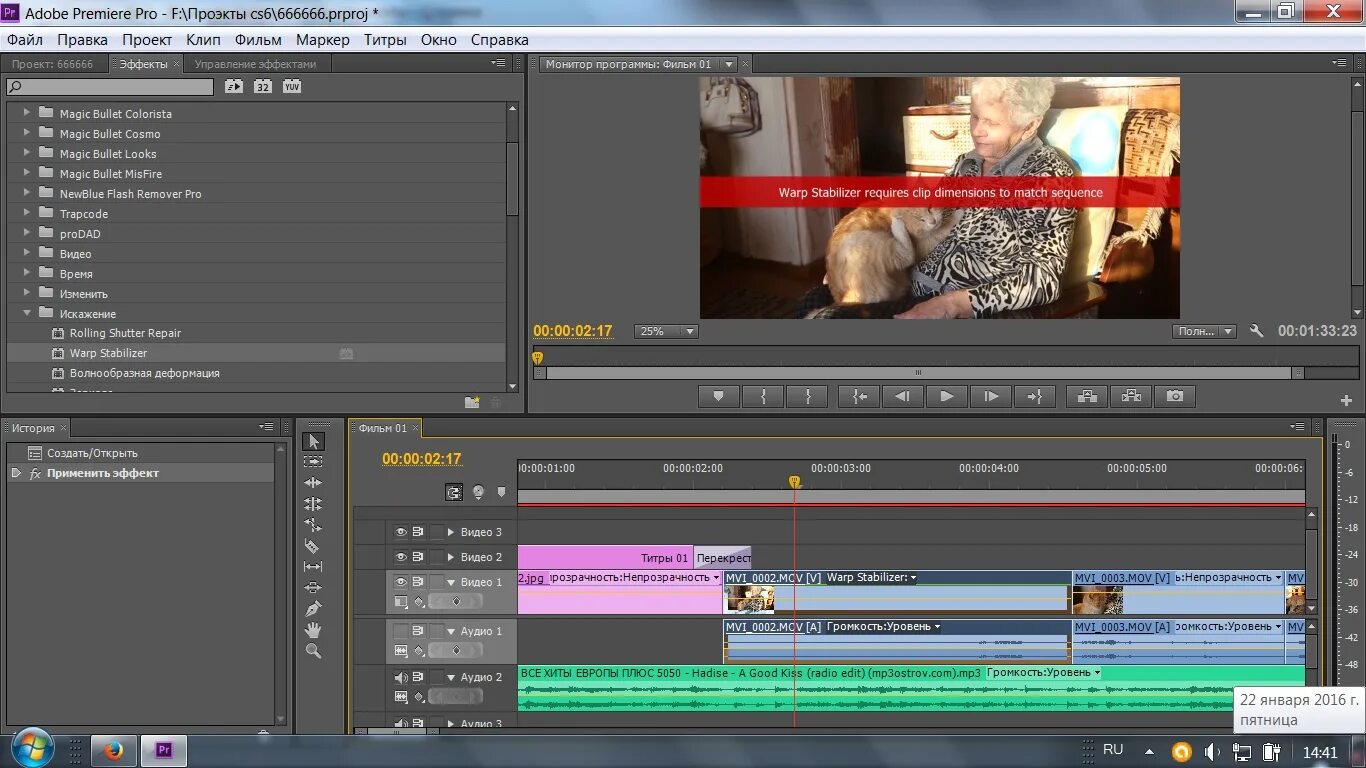This screenshot has height=768, width=1366.
Task: Filter by accelerated effects icon
Action: [233, 87]
